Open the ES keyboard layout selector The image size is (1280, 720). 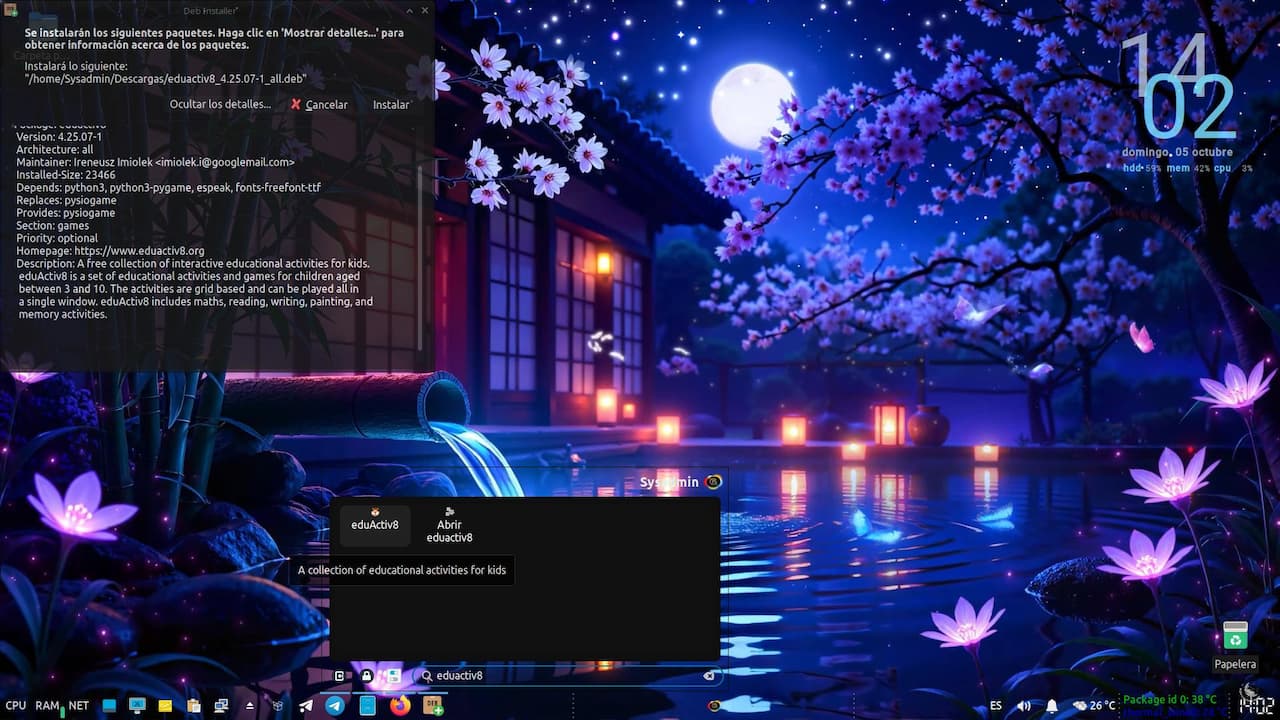(x=995, y=706)
